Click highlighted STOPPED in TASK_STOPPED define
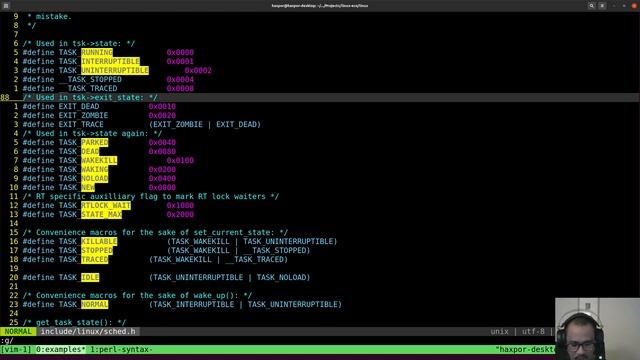The width and height of the screenshot is (640, 360). coord(97,250)
